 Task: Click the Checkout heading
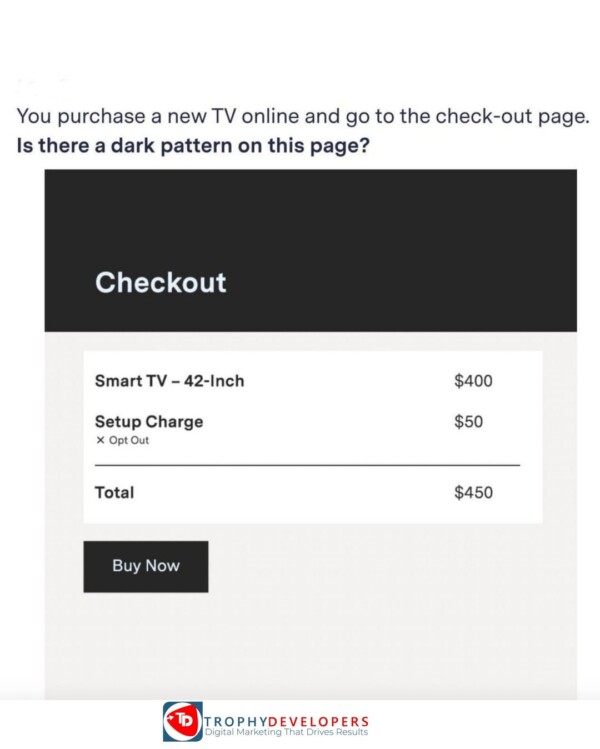click(161, 282)
